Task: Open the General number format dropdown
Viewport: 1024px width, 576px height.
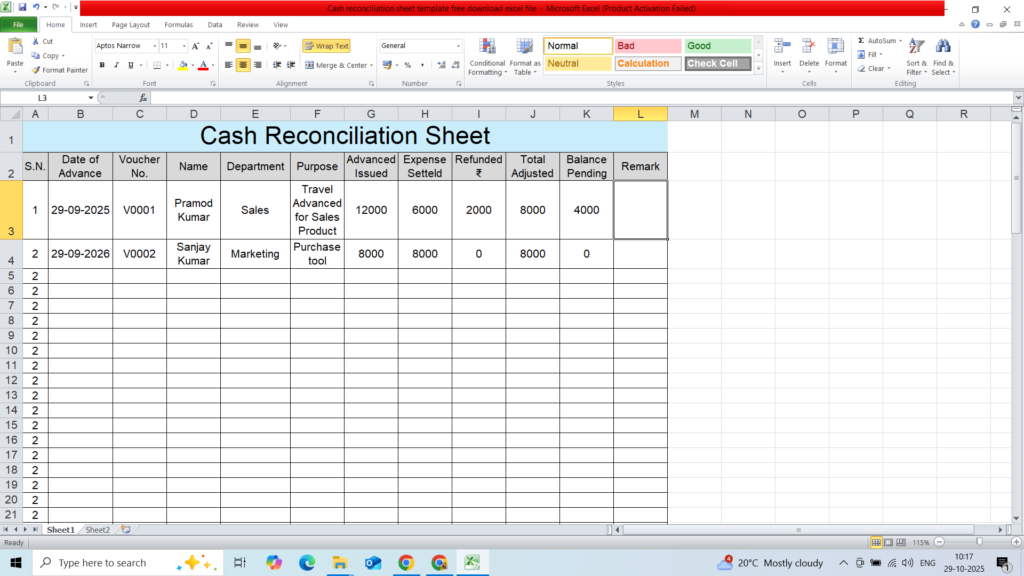Action: (458, 46)
